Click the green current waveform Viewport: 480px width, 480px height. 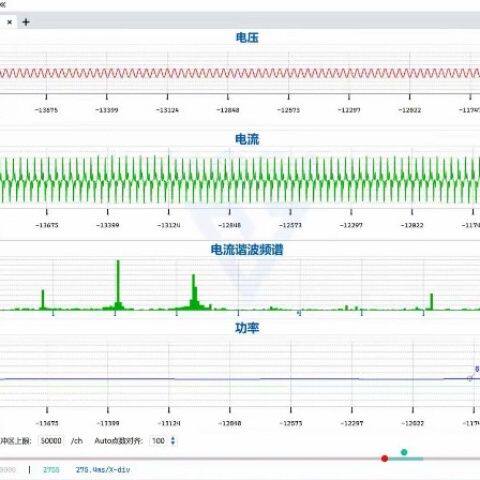click(x=240, y=180)
